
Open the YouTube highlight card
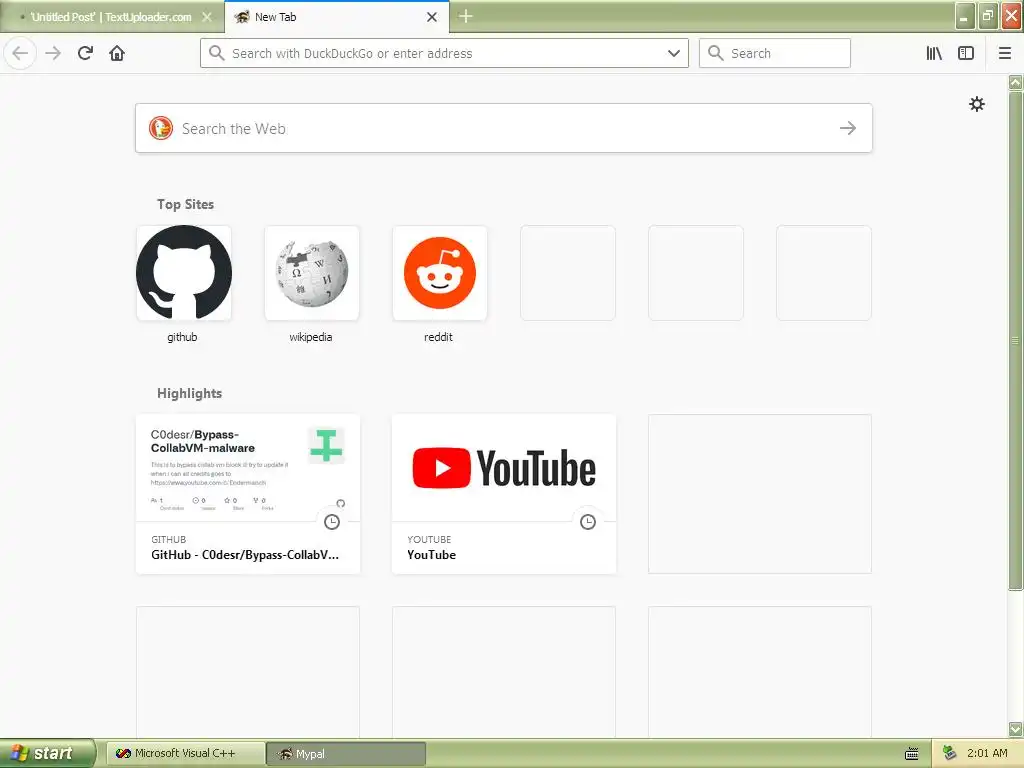click(x=504, y=494)
